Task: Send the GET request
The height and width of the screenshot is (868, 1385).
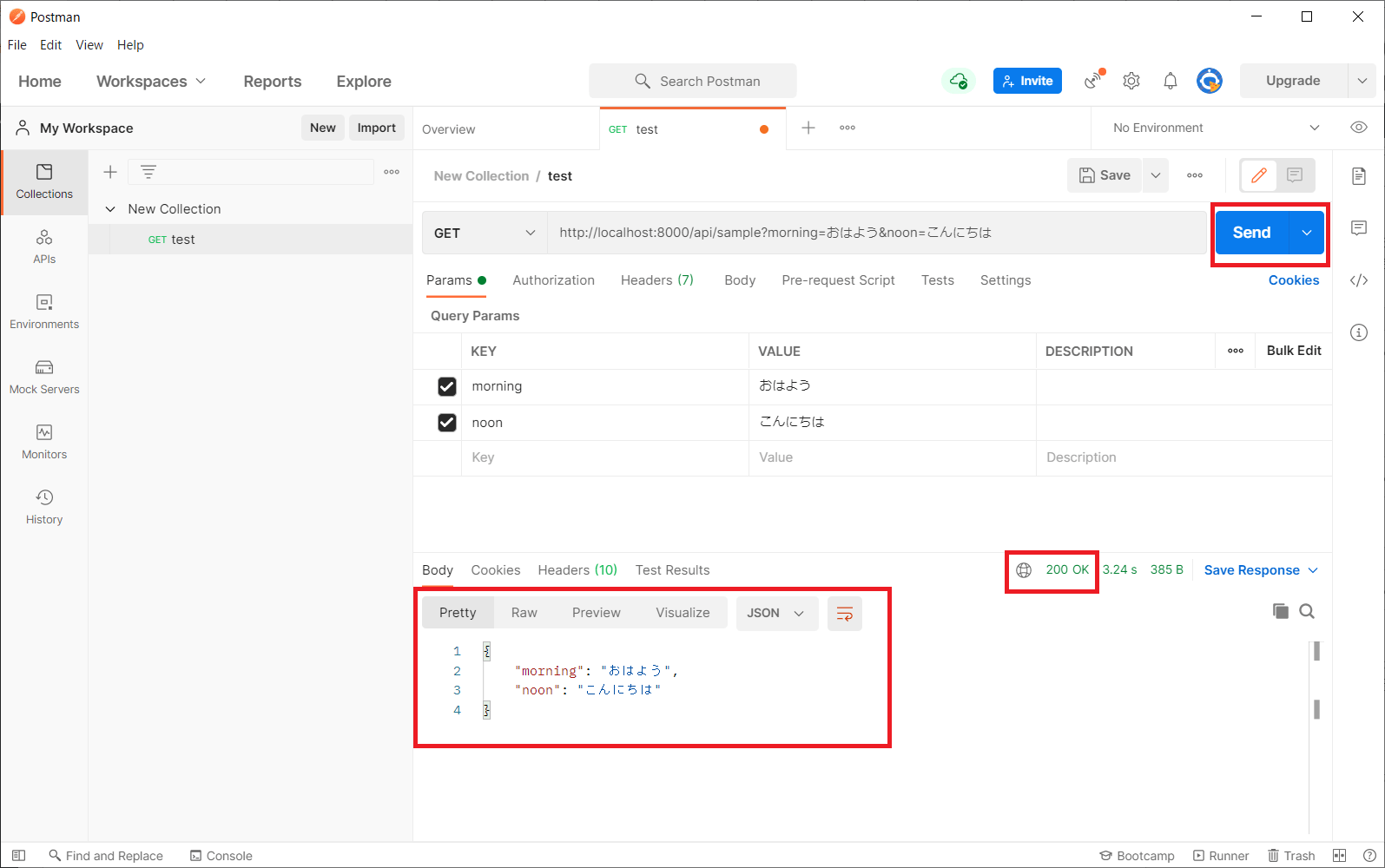Action: [x=1251, y=233]
